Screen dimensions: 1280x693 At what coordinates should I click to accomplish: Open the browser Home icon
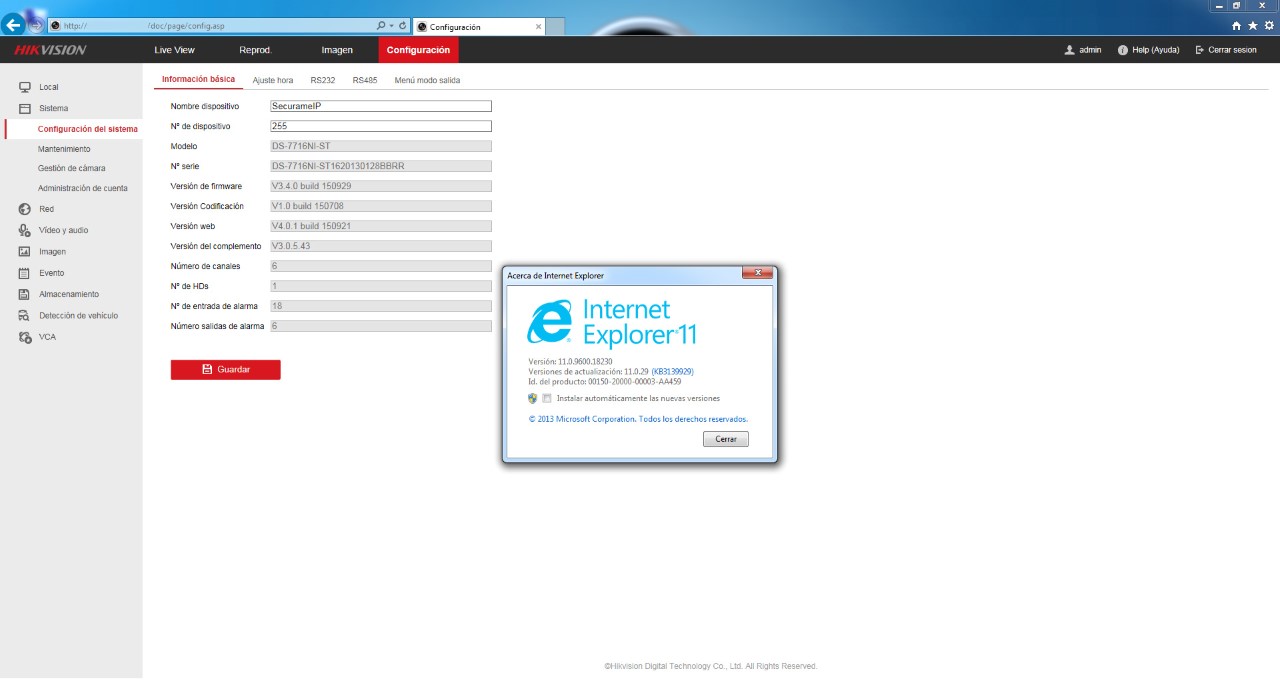point(1236,26)
